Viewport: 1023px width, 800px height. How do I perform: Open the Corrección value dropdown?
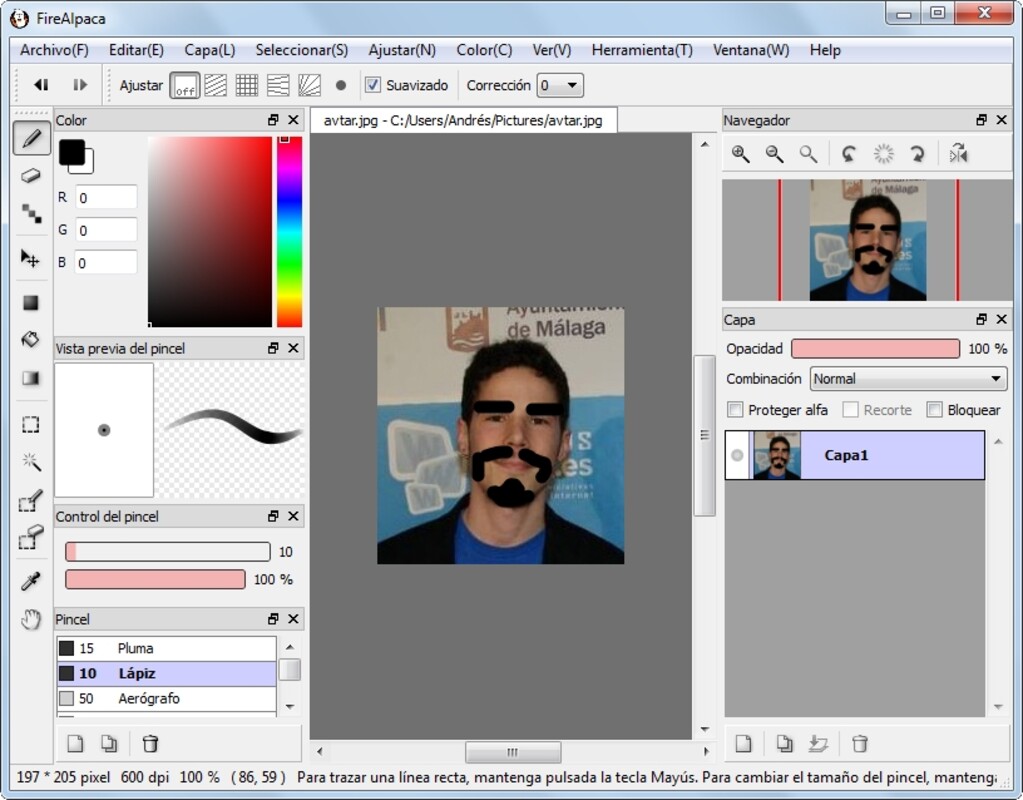(560, 86)
